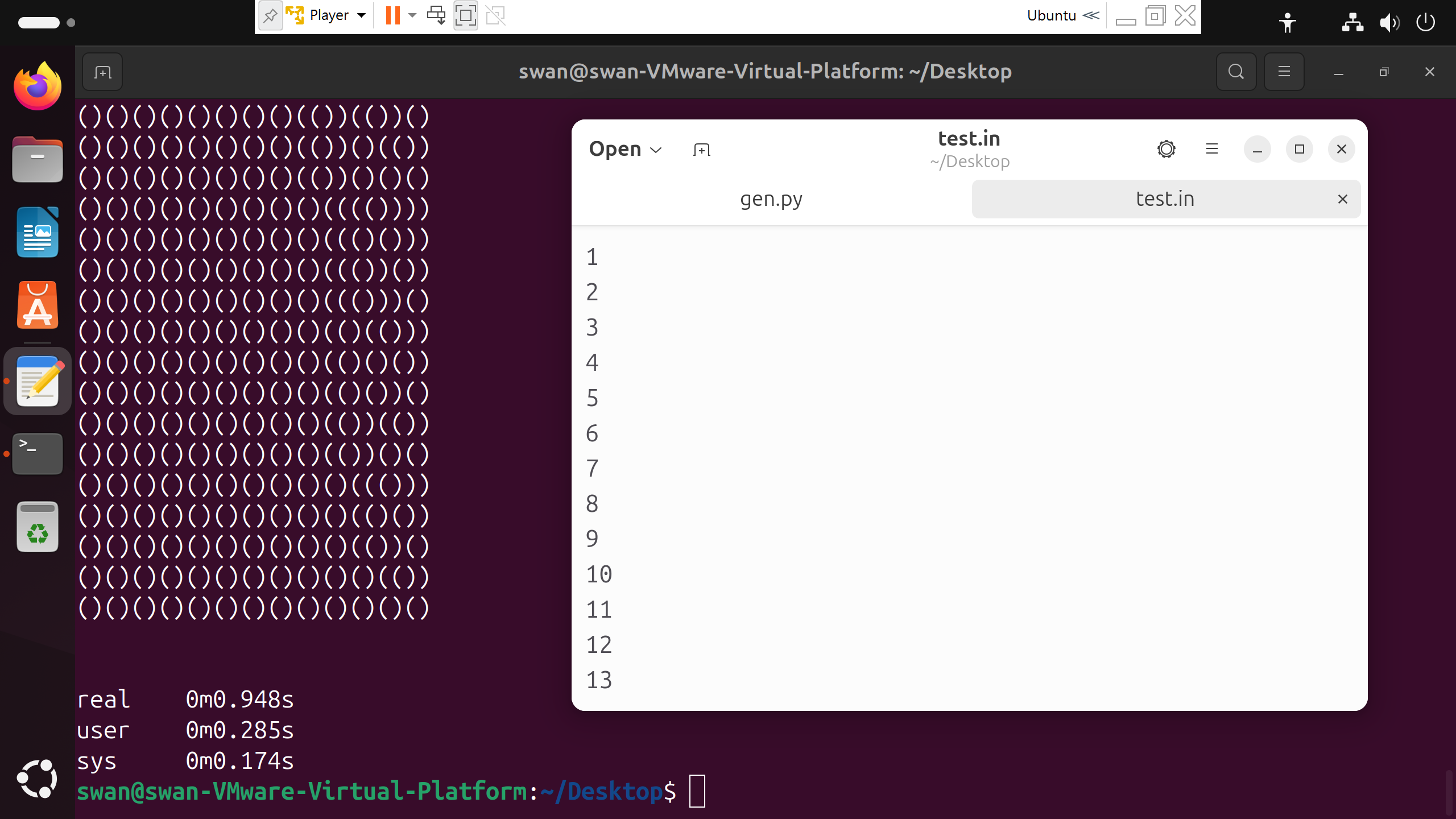Pin the VMware Player toolbar
The width and height of the screenshot is (1456, 819).
(271, 15)
